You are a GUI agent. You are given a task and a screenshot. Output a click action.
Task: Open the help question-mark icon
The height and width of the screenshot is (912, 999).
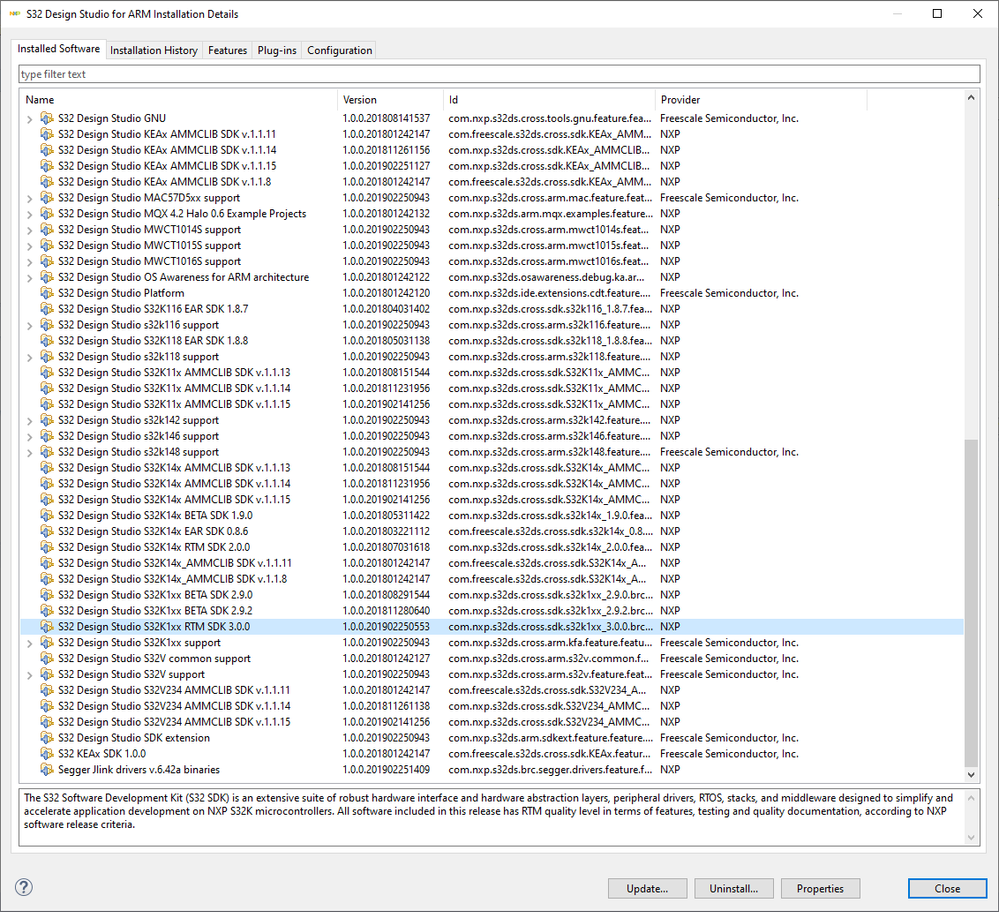pyautogui.click(x=24, y=887)
